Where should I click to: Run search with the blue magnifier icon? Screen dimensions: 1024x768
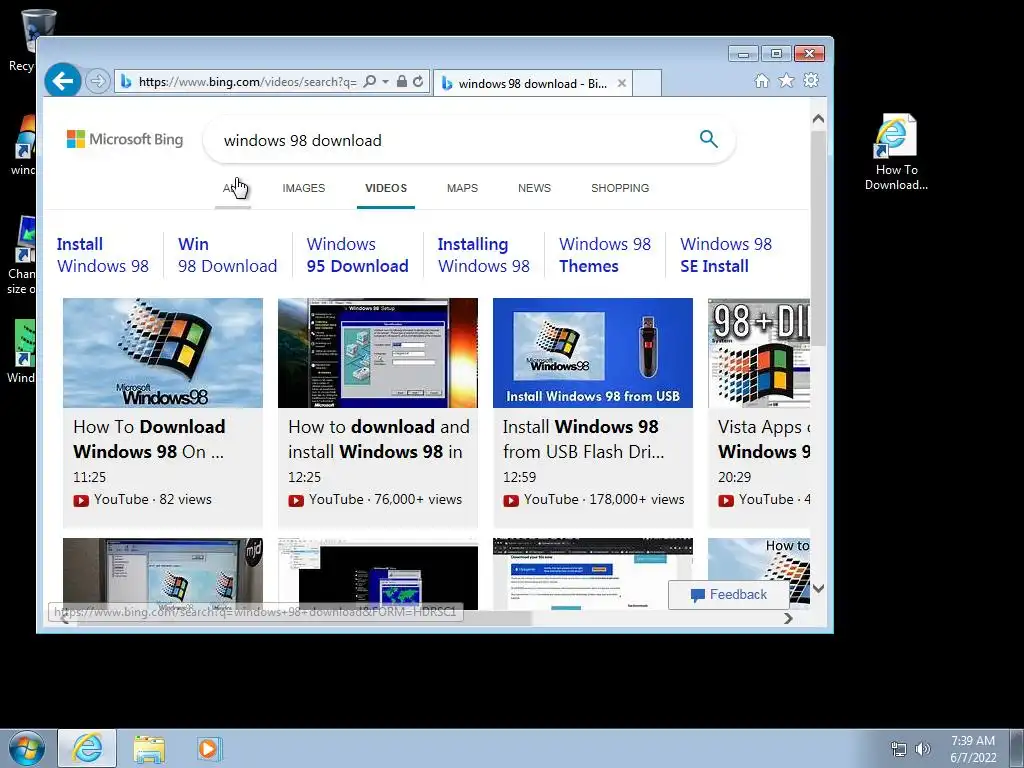click(709, 139)
